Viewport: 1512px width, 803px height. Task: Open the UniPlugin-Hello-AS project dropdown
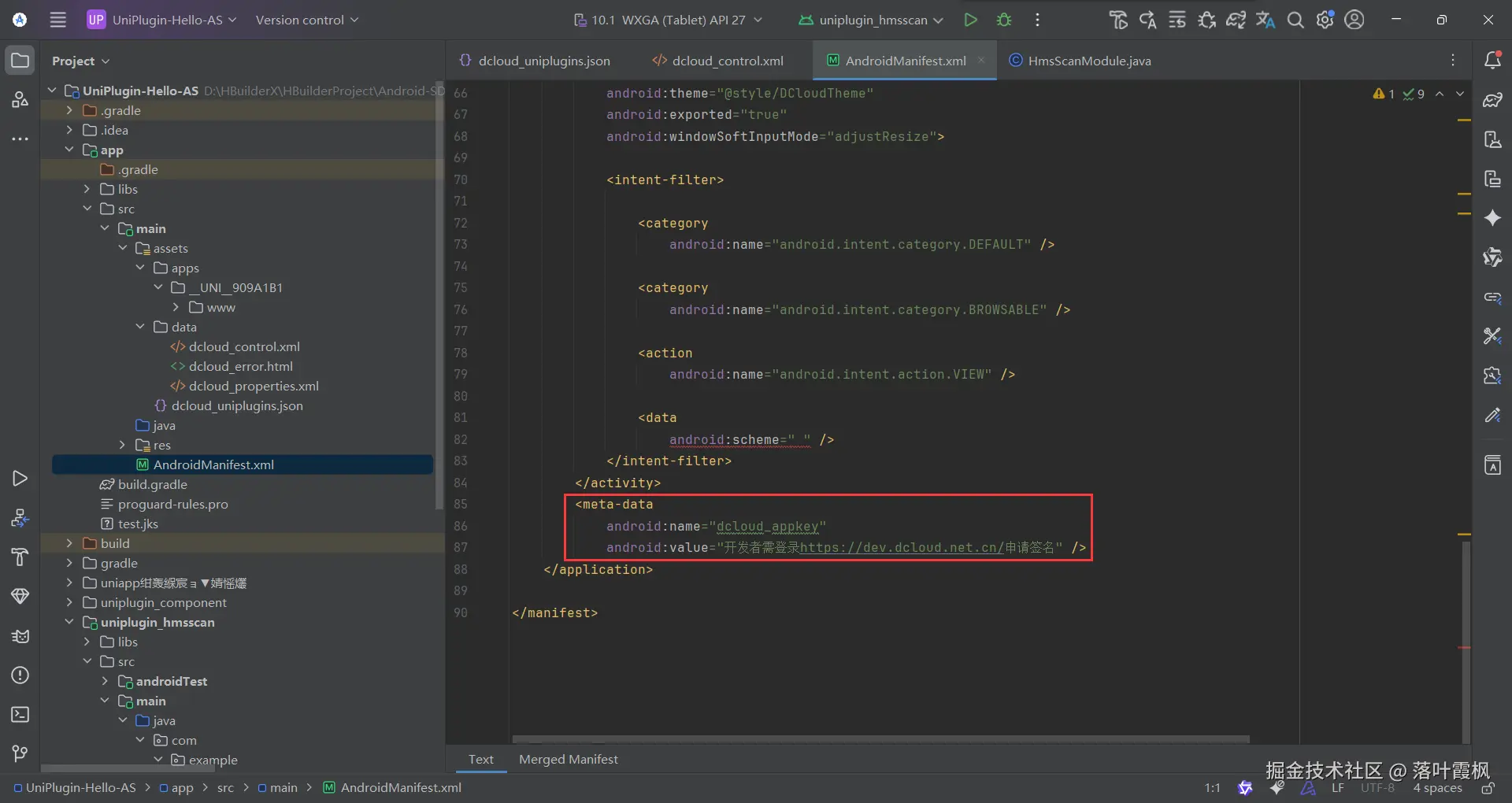pyautogui.click(x=162, y=20)
